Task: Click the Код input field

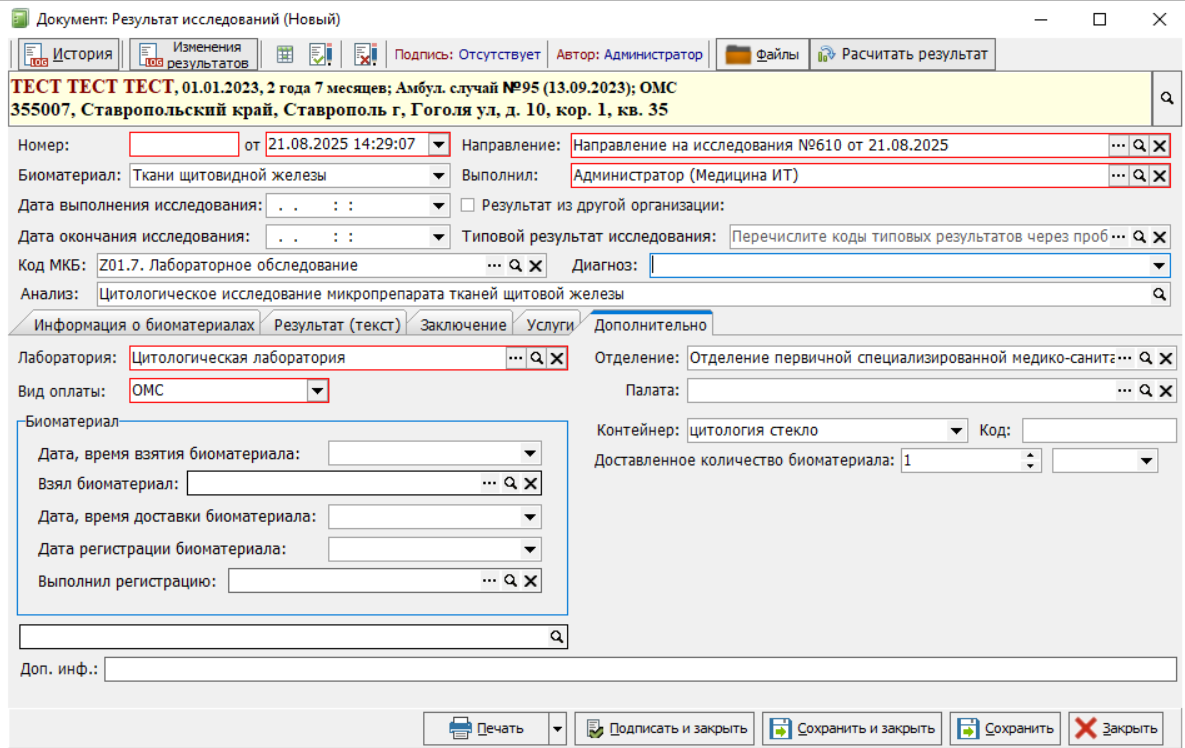Action: [1099, 431]
